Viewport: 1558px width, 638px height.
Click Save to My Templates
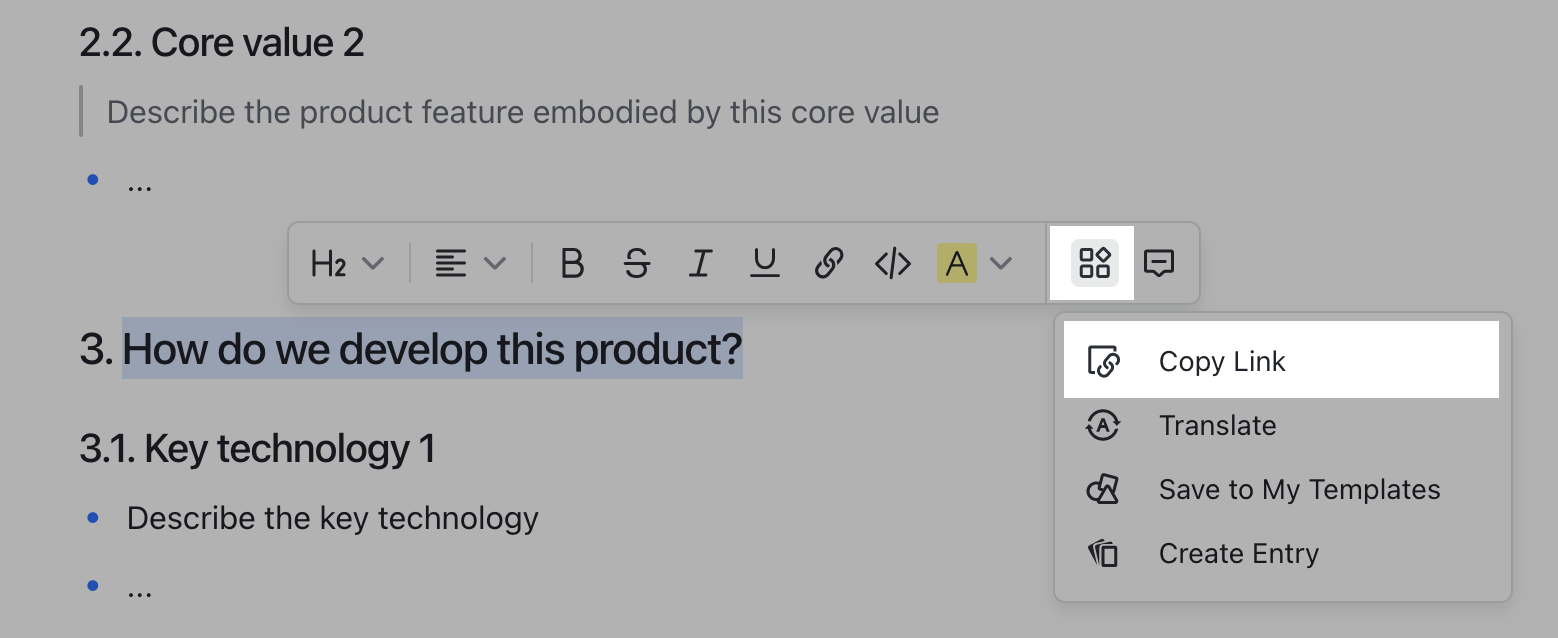pyautogui.click(x=1298, y=489)
